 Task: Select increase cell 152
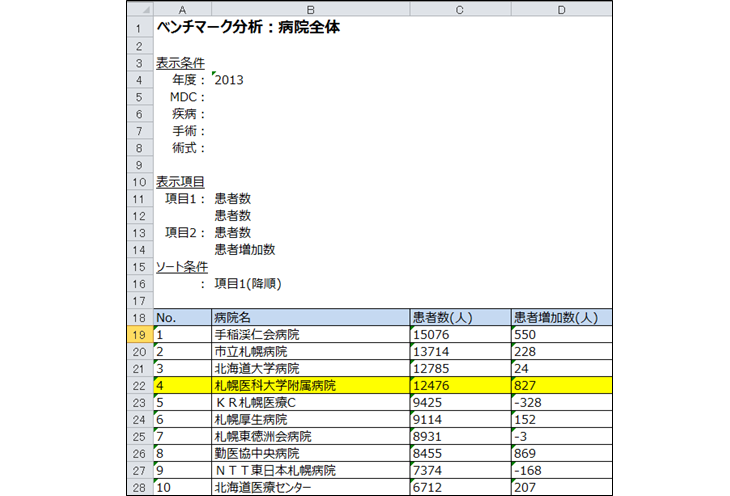(x=561, y=420)
